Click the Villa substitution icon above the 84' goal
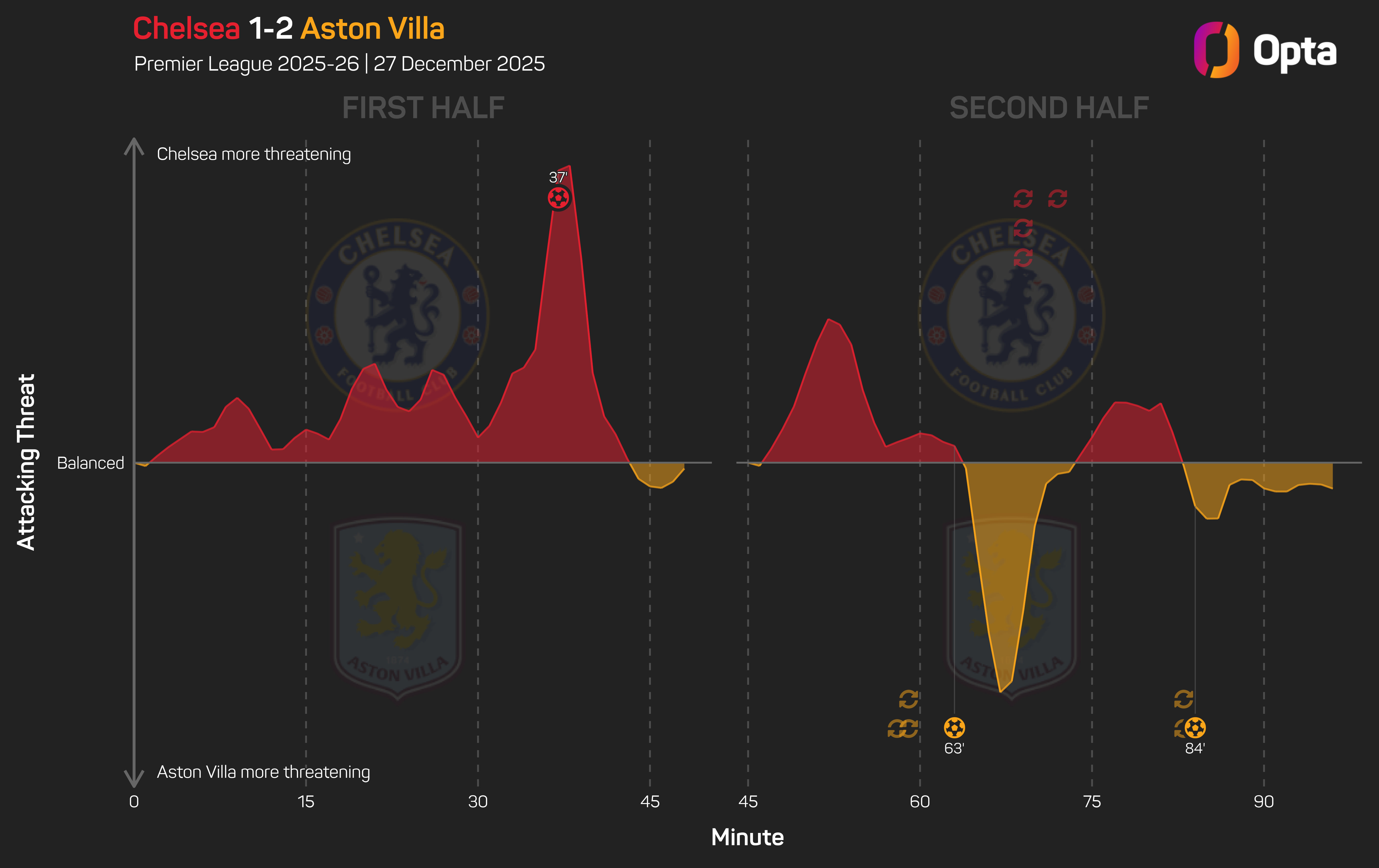Viewport: 1379px width, 868px height. tap(1183, 699)
